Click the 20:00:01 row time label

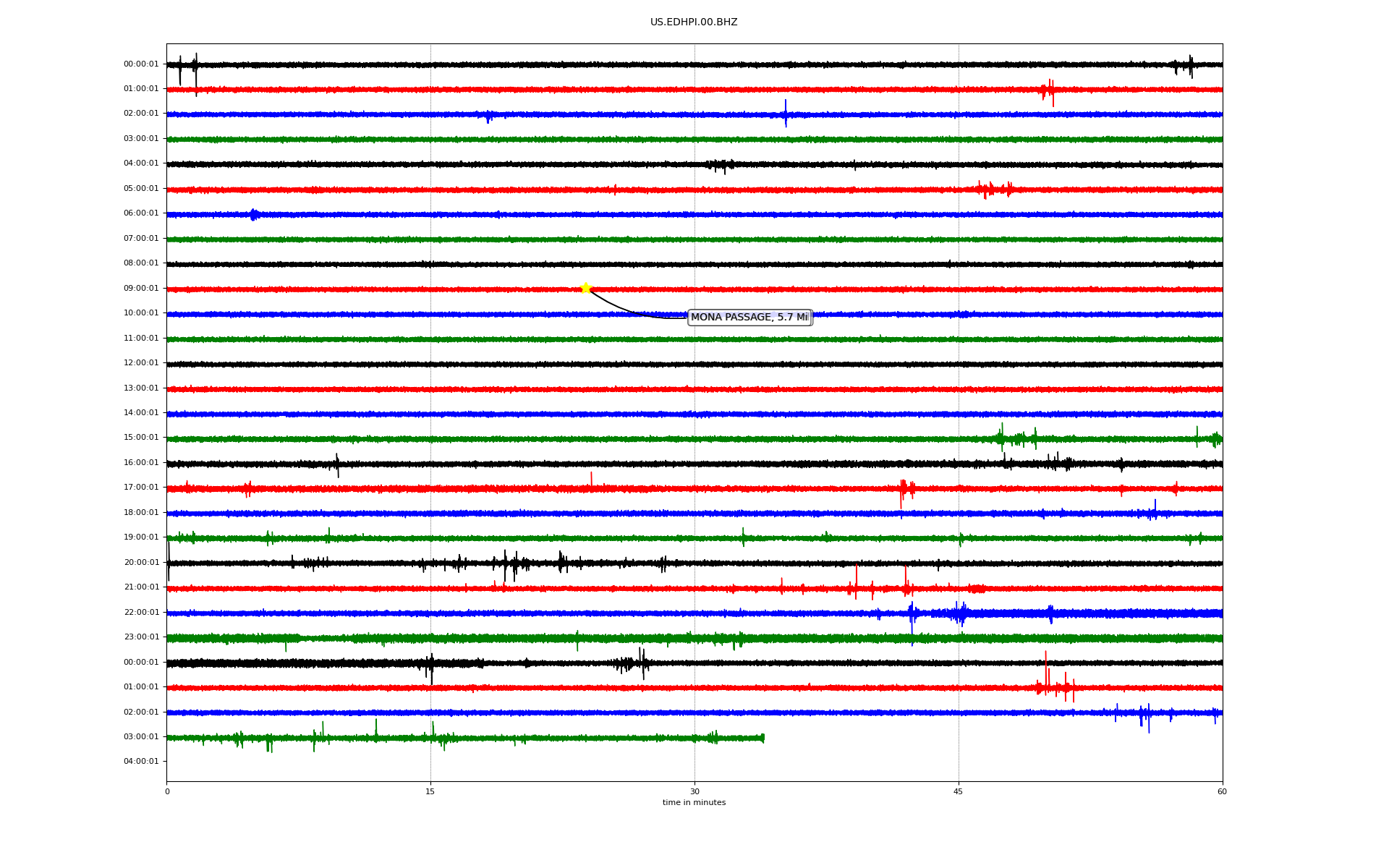coord(141,563)
